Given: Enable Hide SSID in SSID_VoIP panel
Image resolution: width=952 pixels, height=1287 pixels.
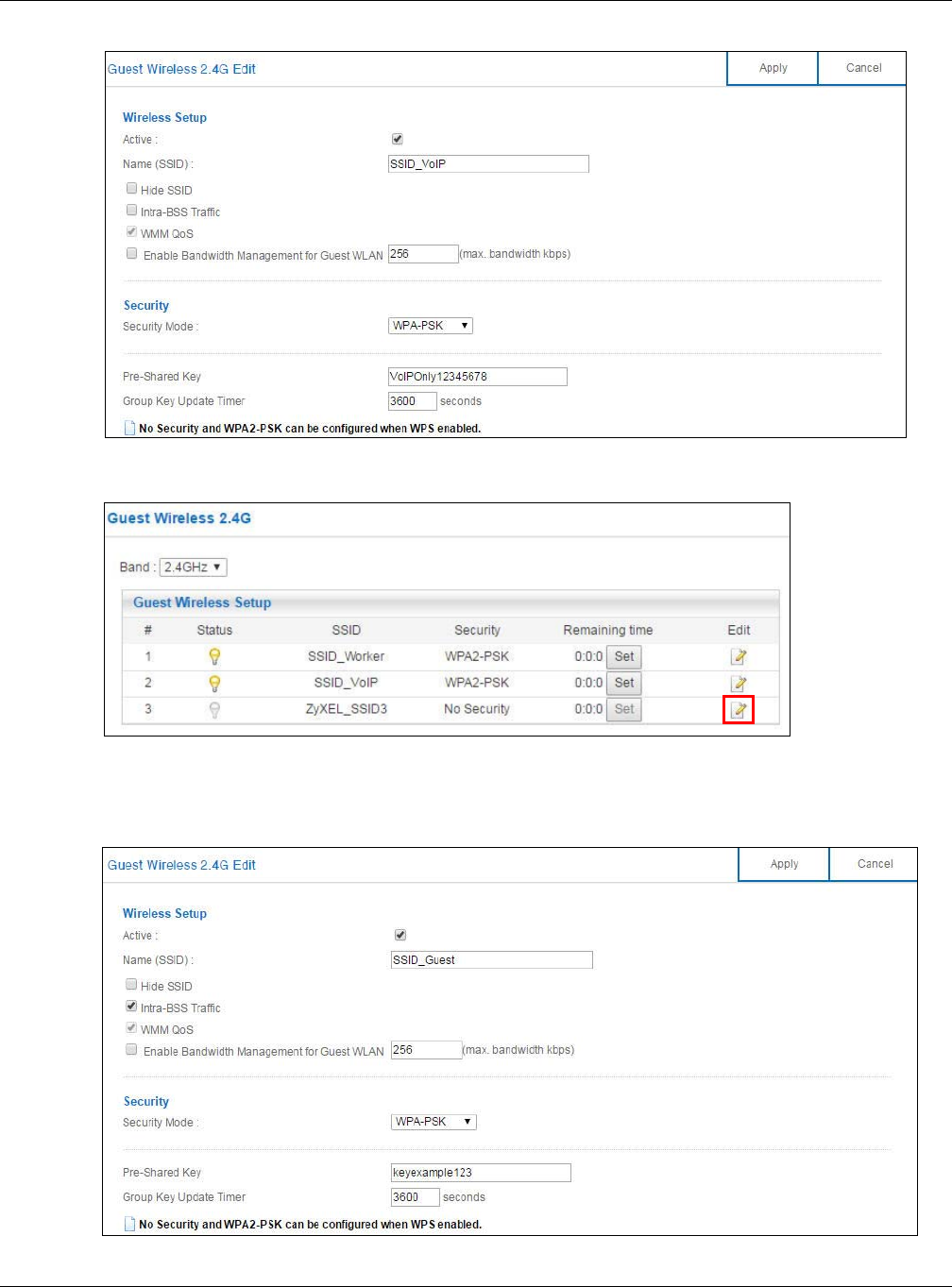Looking at the screenshot, I should [x=132, y=189].
